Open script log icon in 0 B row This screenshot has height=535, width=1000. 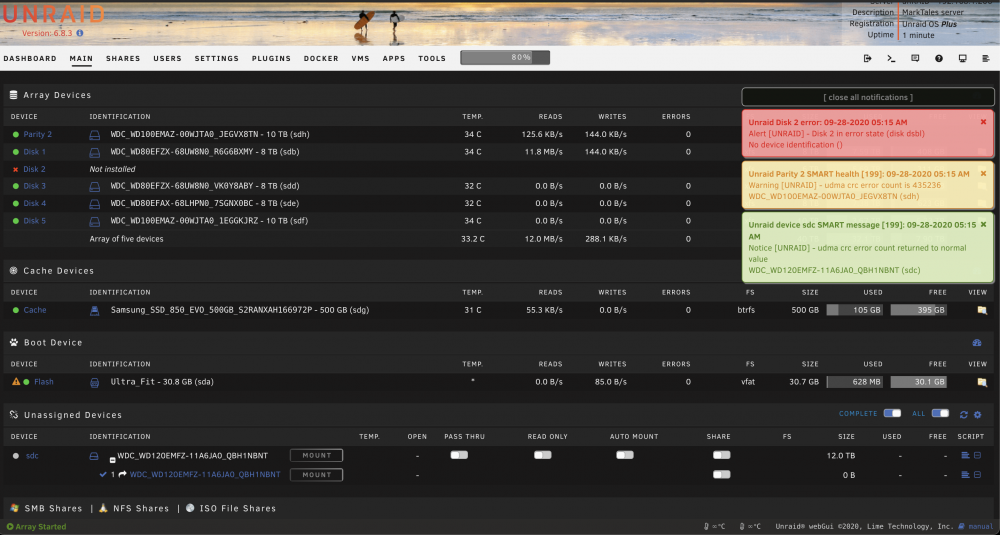(x=966, y=474)
